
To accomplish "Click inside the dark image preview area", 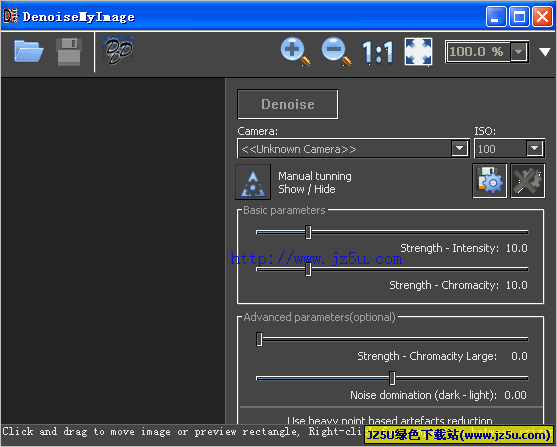I will tap(113, 251).
